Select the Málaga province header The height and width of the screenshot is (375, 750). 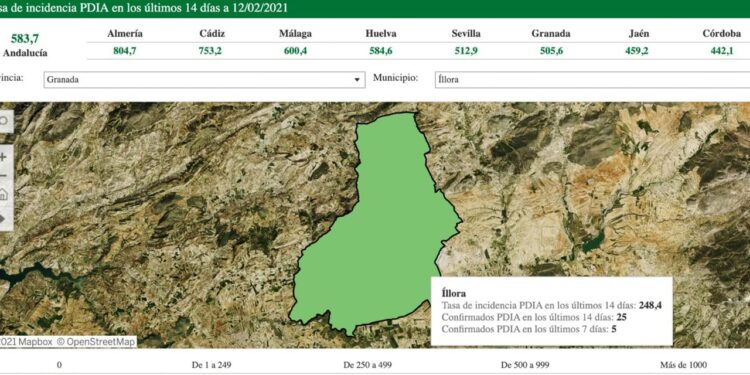point(295,34)
